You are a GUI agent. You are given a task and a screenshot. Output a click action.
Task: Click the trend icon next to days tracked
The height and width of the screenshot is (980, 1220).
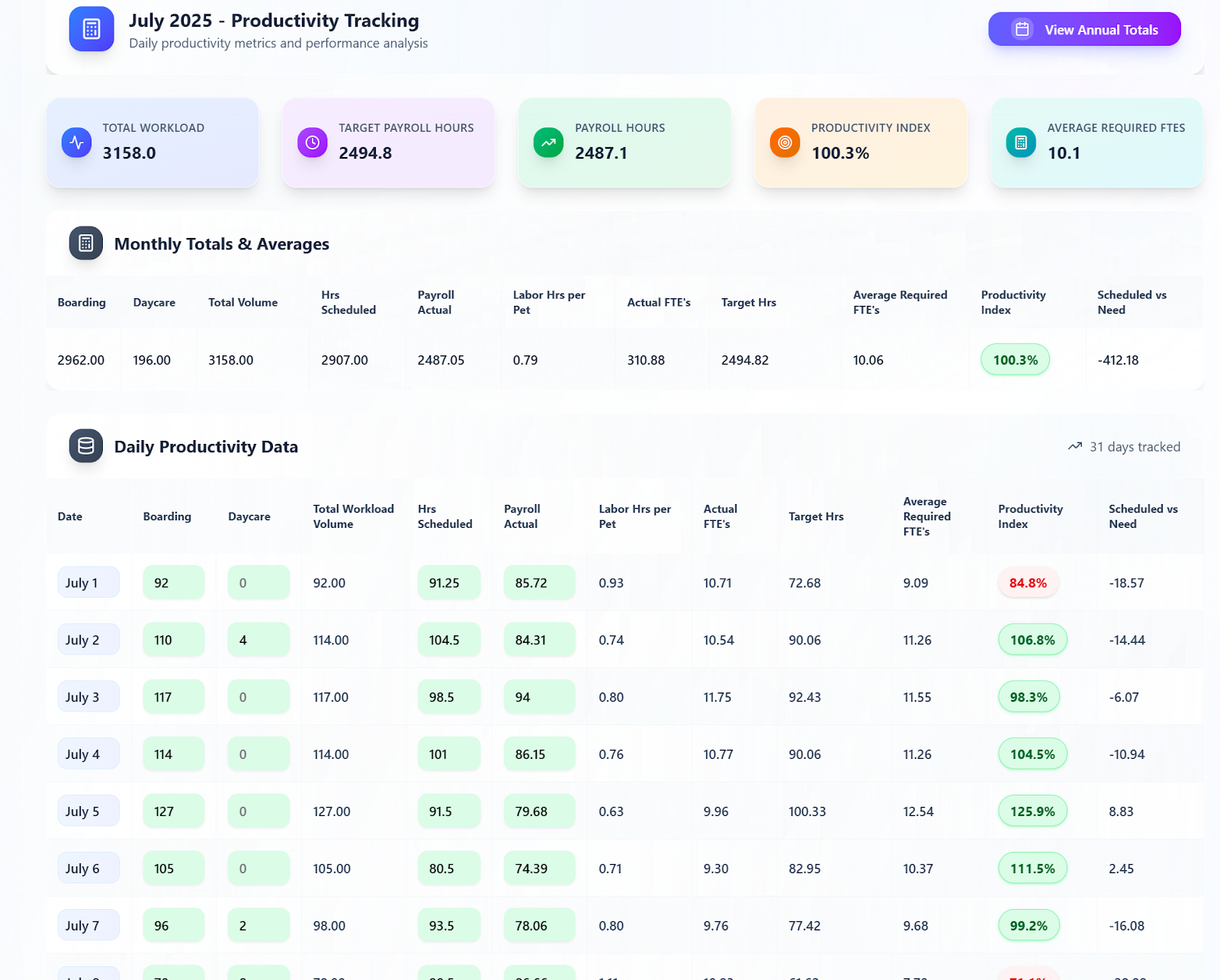pos(1075,446)
